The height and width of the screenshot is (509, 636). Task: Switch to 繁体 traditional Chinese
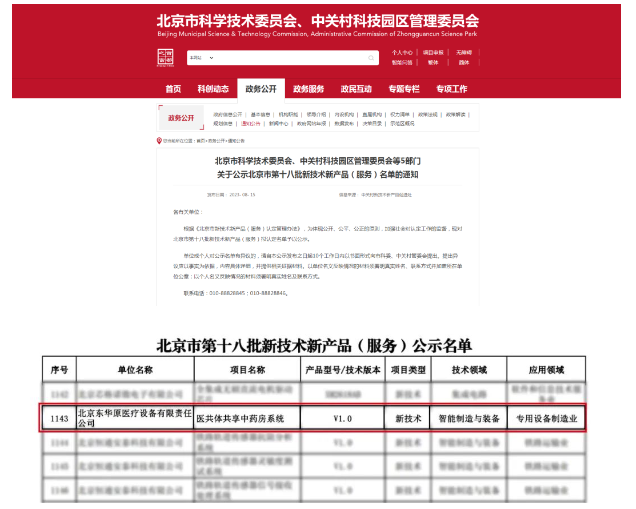click(x=433, y=62)
